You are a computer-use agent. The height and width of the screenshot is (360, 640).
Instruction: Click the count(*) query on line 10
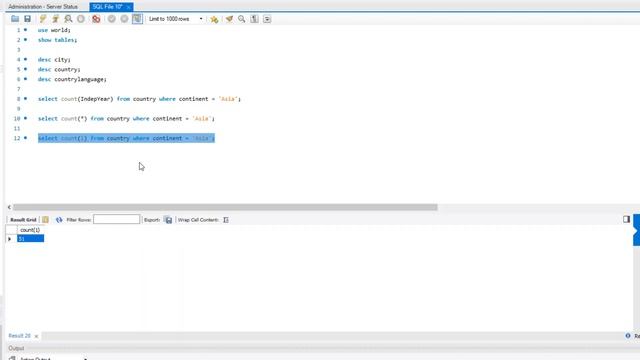(x=126, y=118)
